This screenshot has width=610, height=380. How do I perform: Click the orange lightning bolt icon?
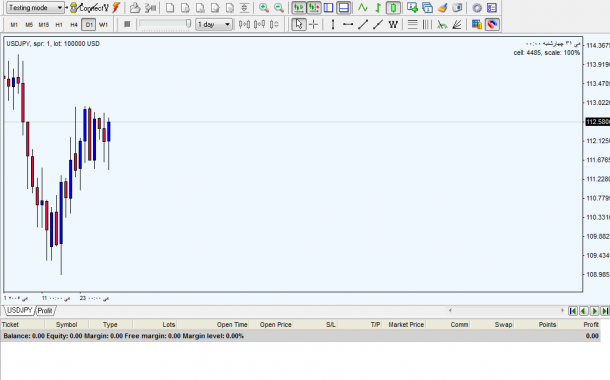(x=116, y=8)
